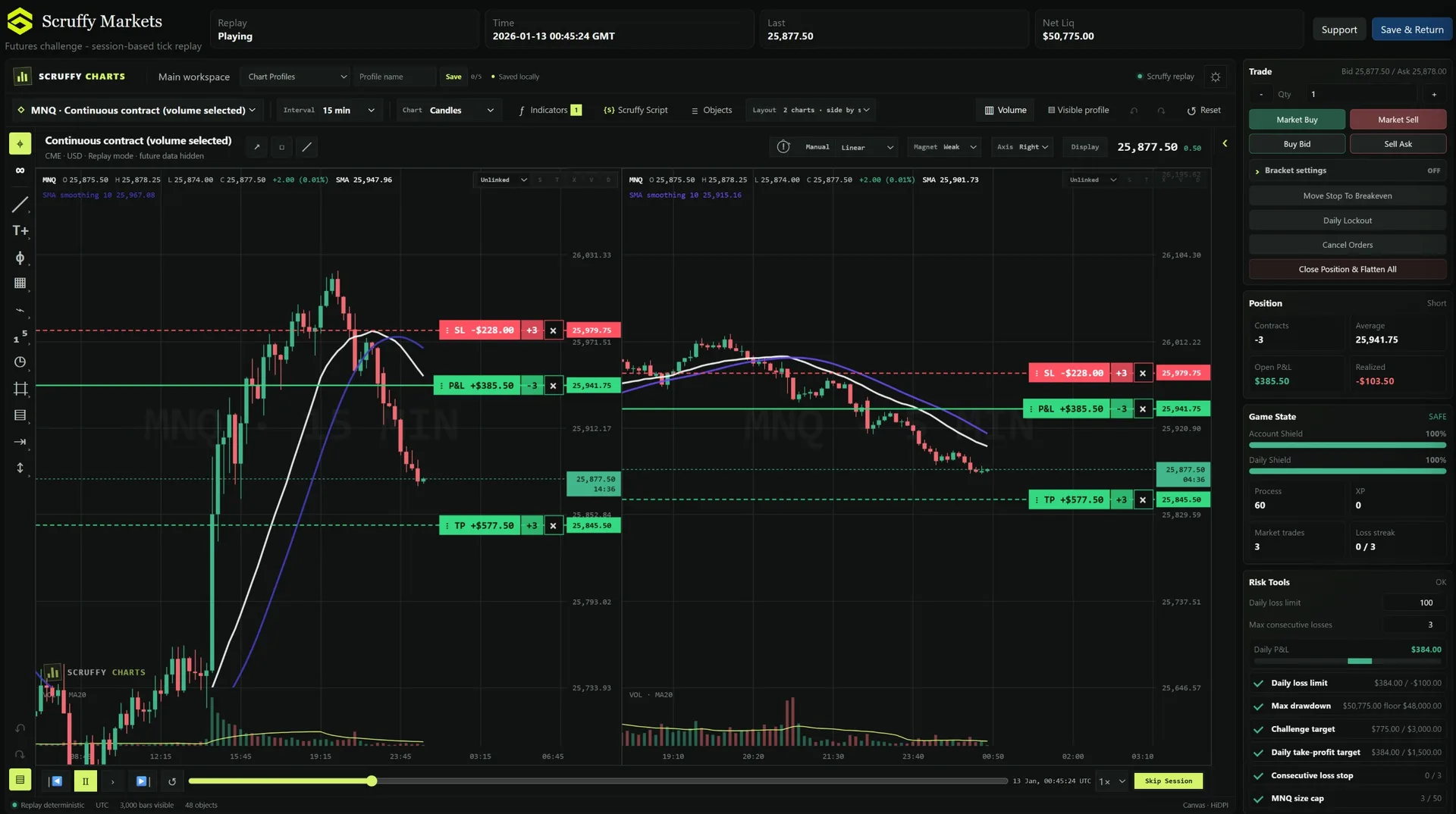This screenshot has height=814, width=1456.
Task: Open the Chart Candles type dropdown
Action: point(449,110)
